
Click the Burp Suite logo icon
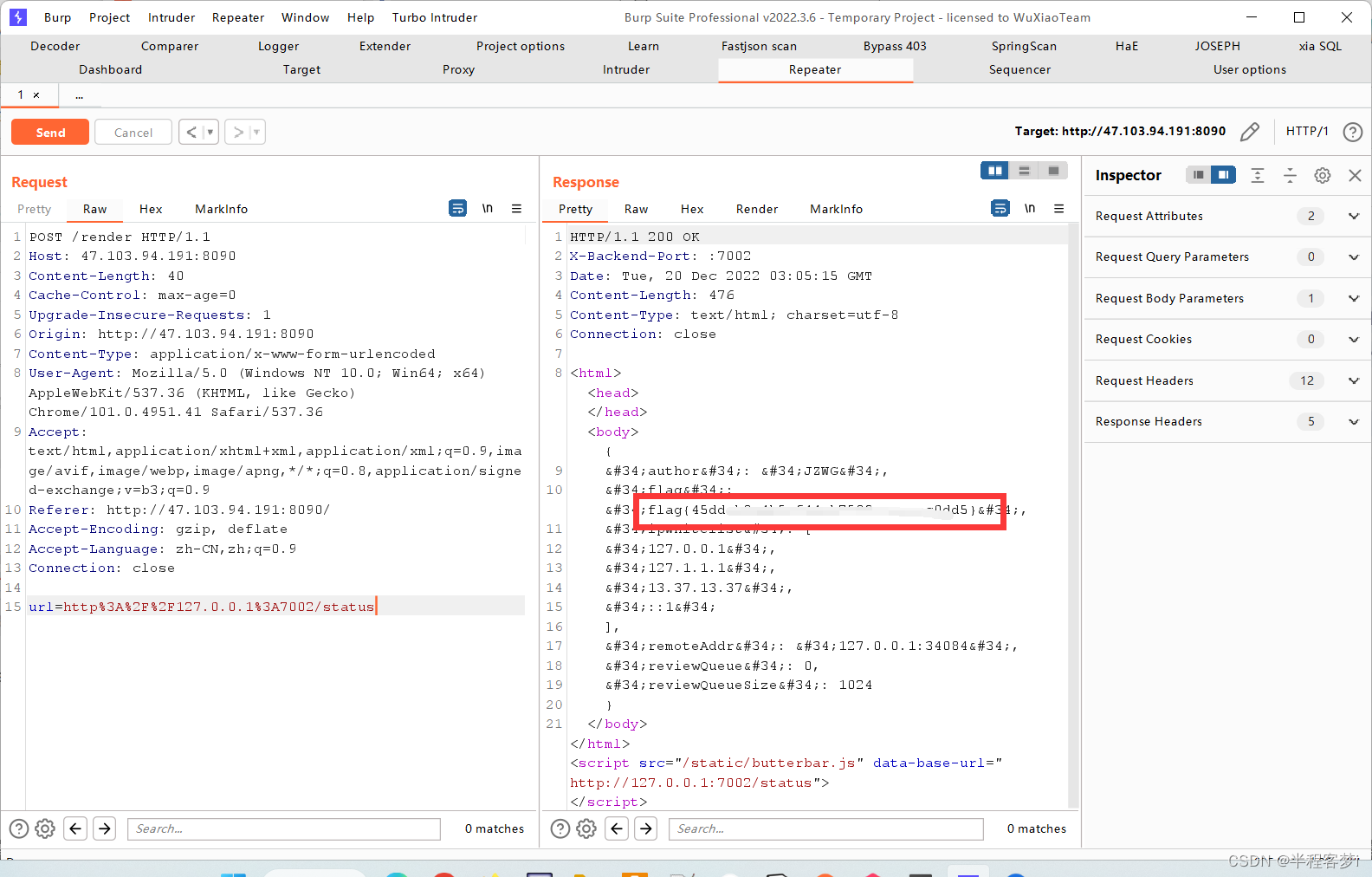click(18, 17)
